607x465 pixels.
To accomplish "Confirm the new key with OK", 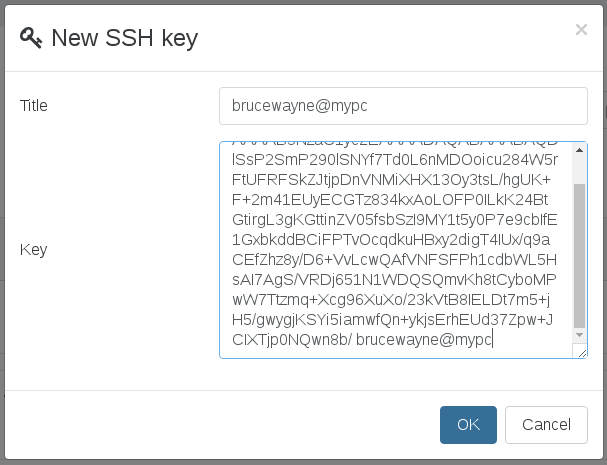I will (468, 425).
